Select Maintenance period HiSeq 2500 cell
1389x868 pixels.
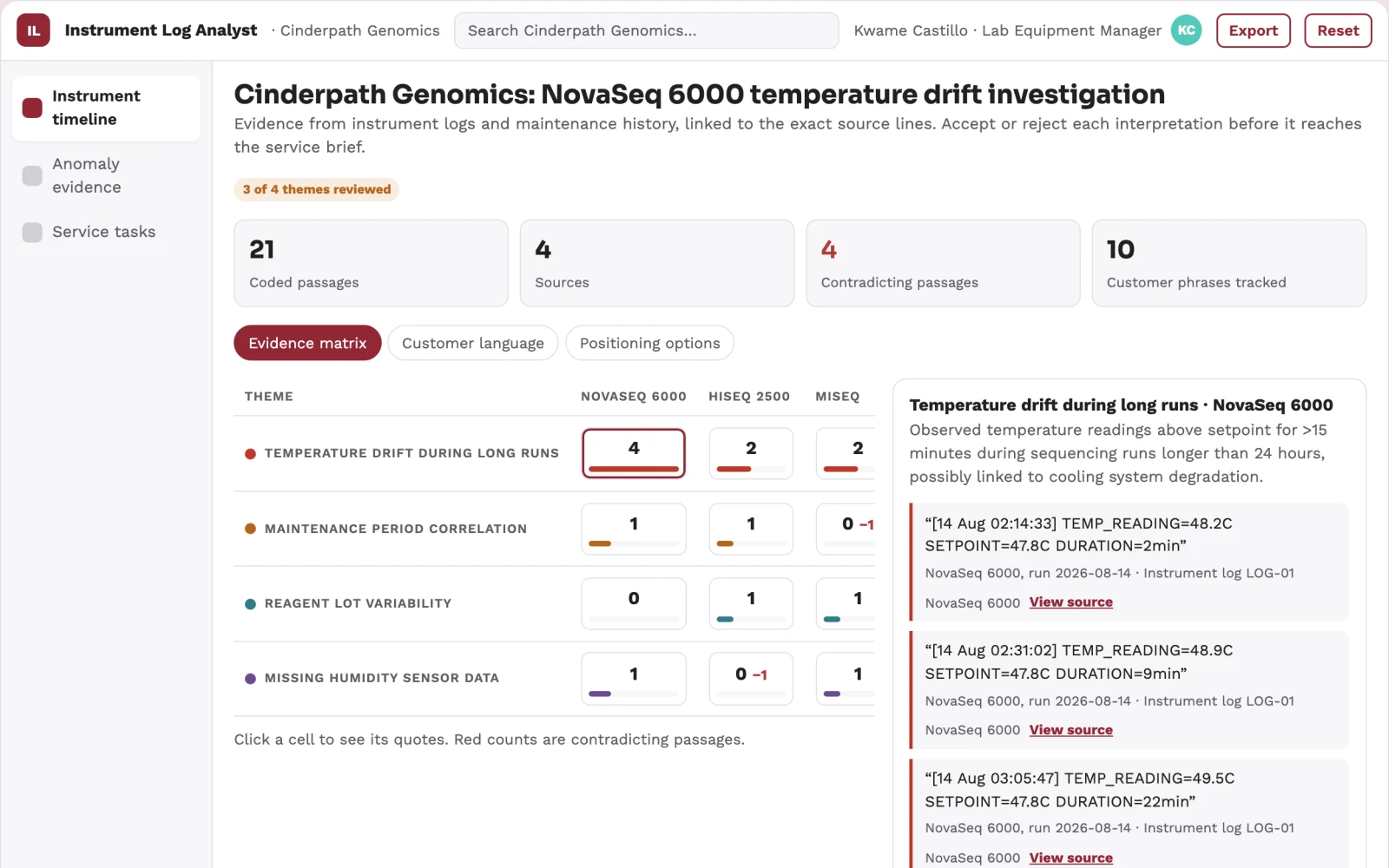(751, 529)
